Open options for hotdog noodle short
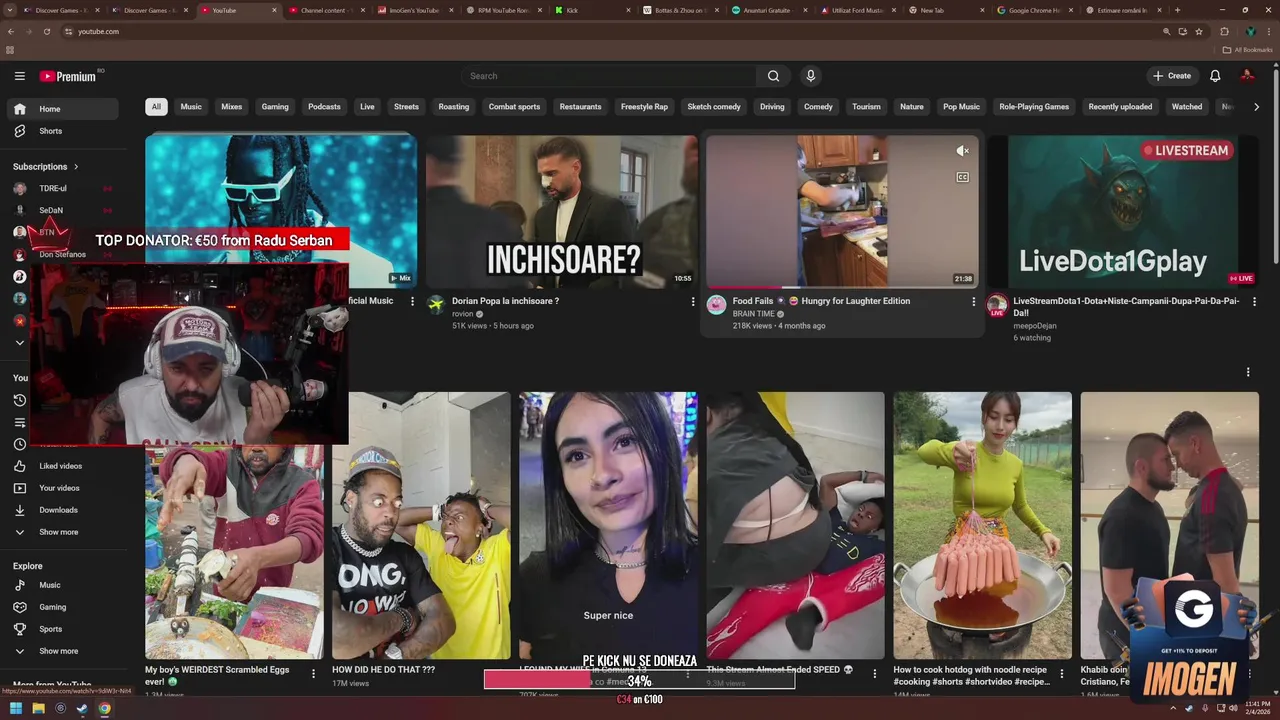 pyautogui.click(x=1061, y=674)
